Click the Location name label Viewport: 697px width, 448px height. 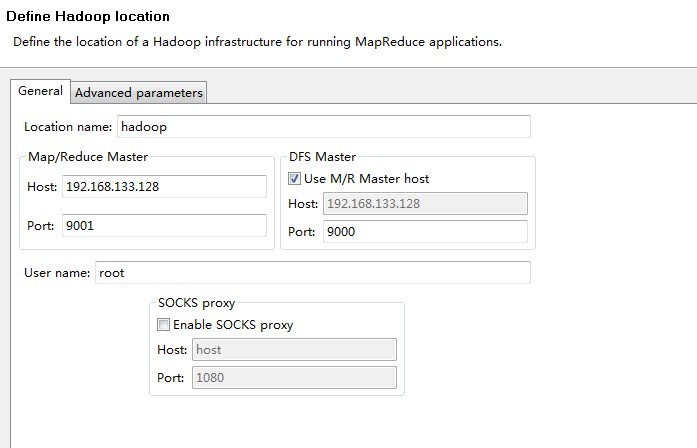tap(68, 127)
